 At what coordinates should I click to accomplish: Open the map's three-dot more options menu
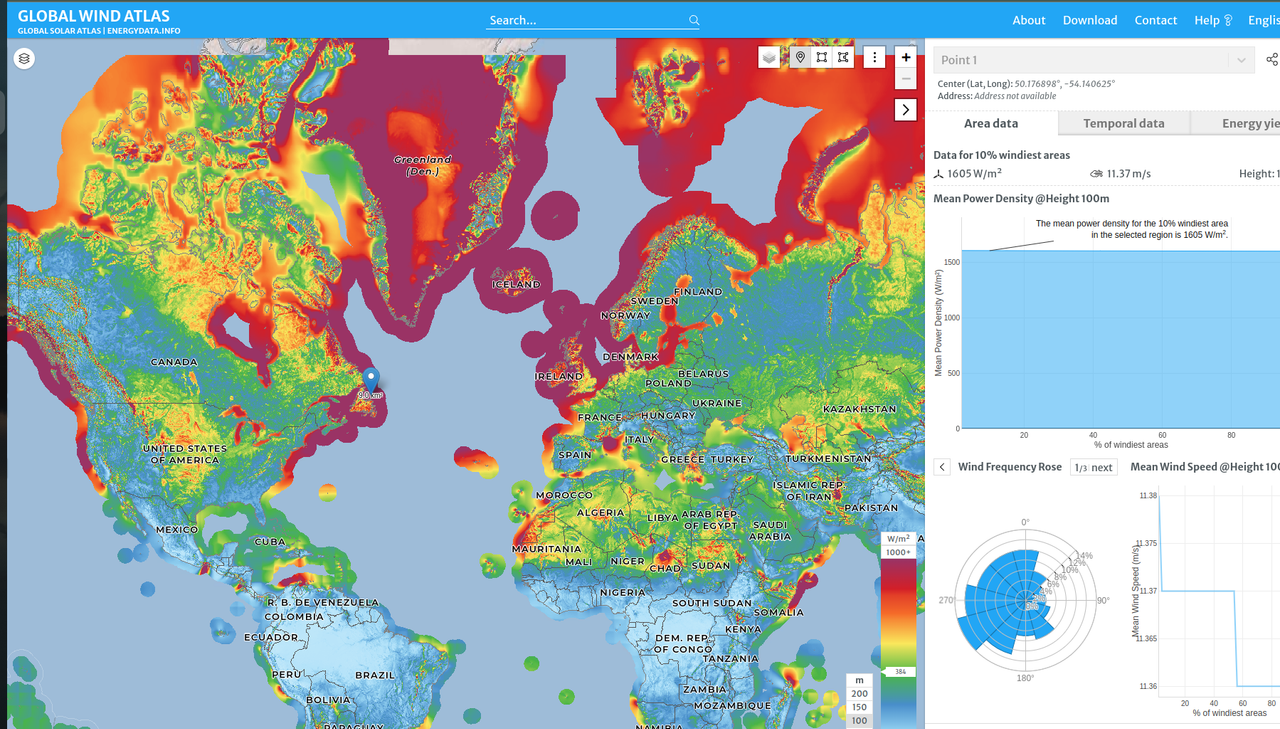(x=874, y=57)
